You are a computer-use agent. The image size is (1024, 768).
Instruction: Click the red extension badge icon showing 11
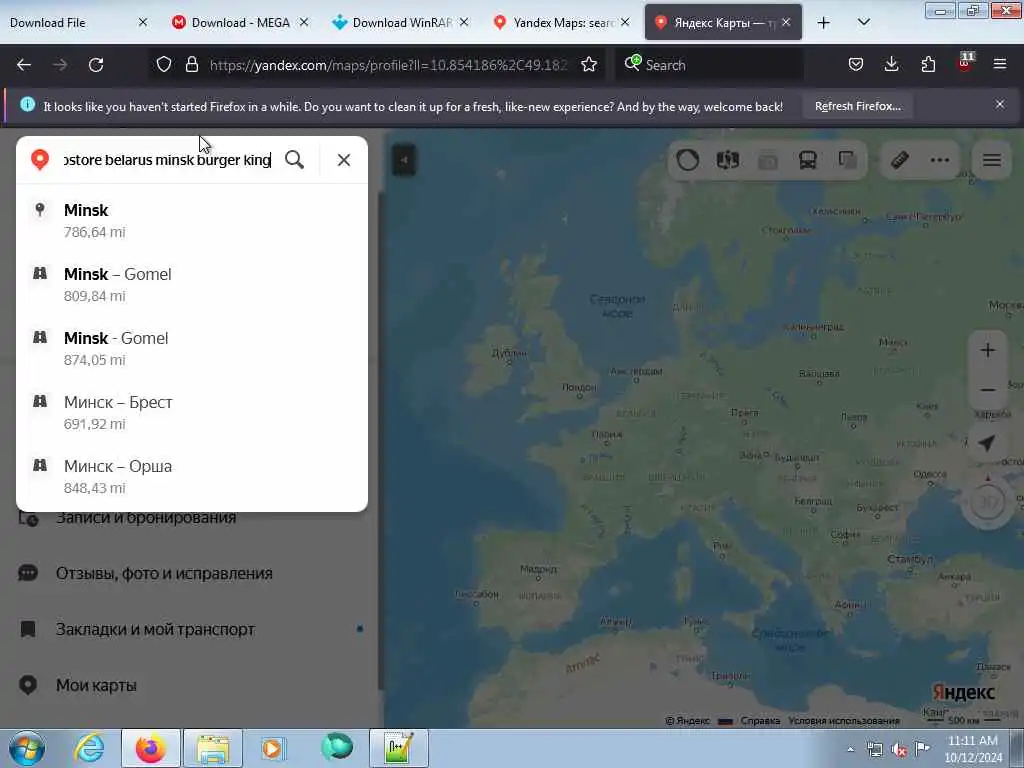tap(965, 63)
